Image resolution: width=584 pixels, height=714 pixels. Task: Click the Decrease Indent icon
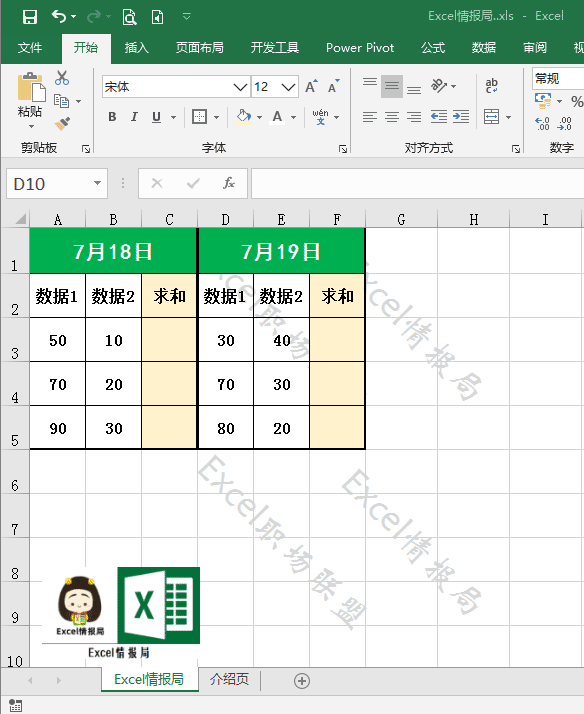439,117
